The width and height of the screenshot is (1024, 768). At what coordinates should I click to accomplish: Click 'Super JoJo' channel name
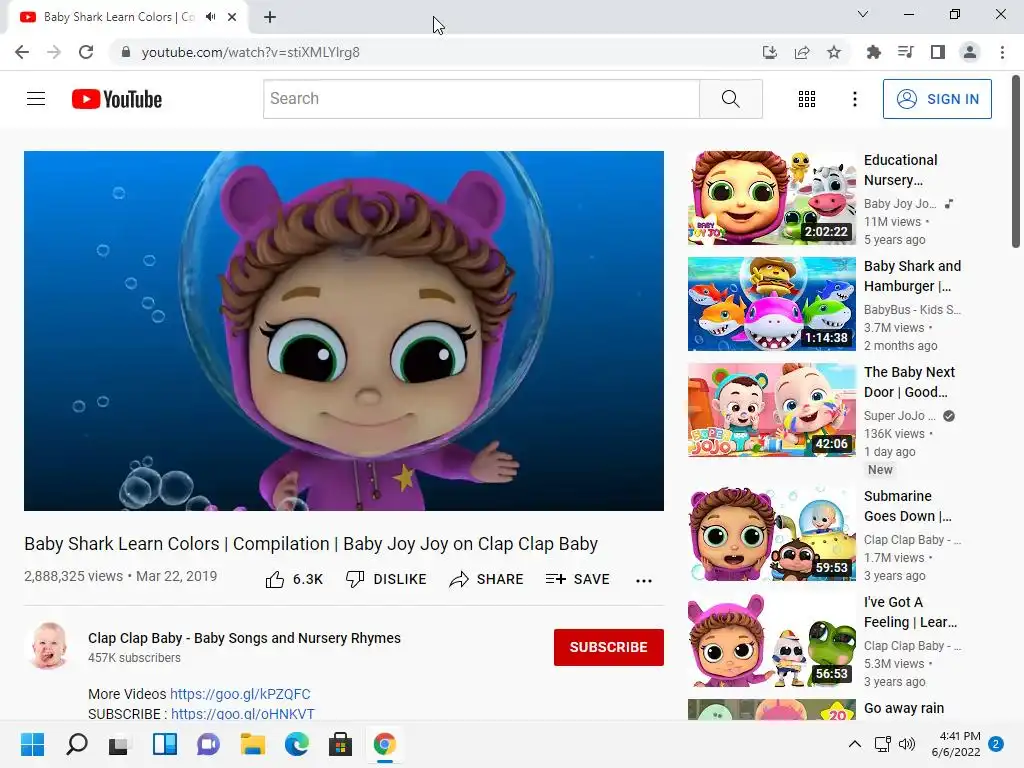tap(900, 415)
